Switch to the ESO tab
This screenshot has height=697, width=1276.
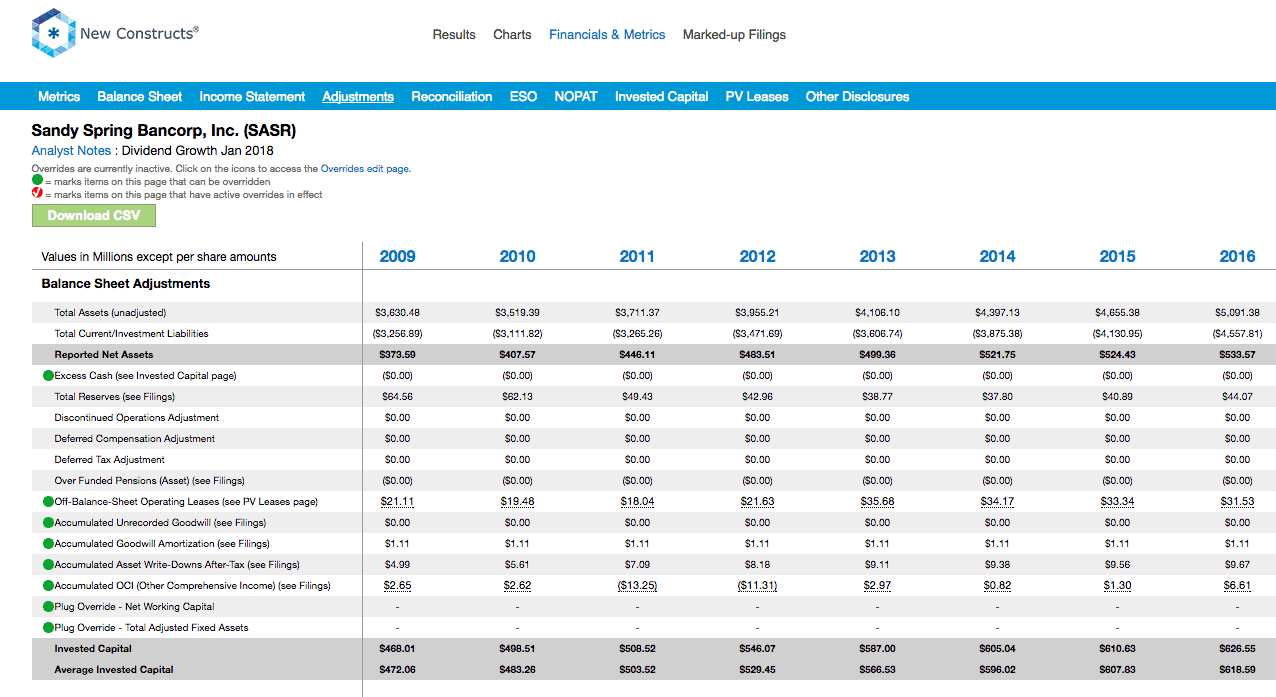pyautogui.click(x=523, y=97)
